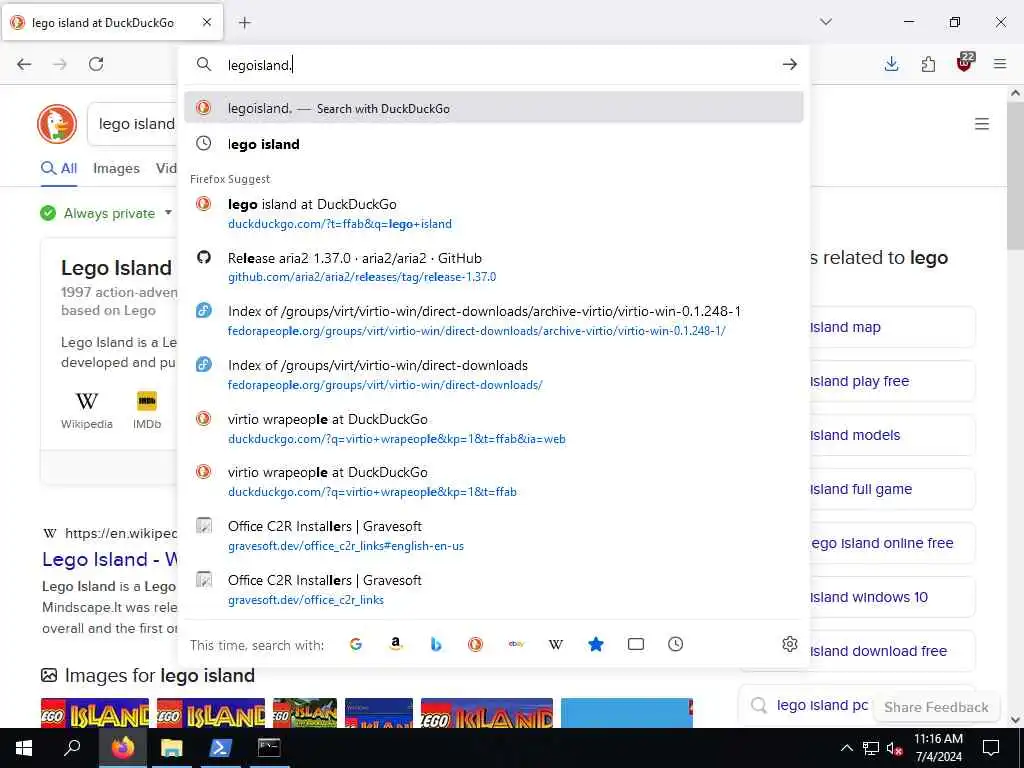1024x768 pixels.
Task: Select the 'lego island' history suggestion
Action: coord(494,144)
